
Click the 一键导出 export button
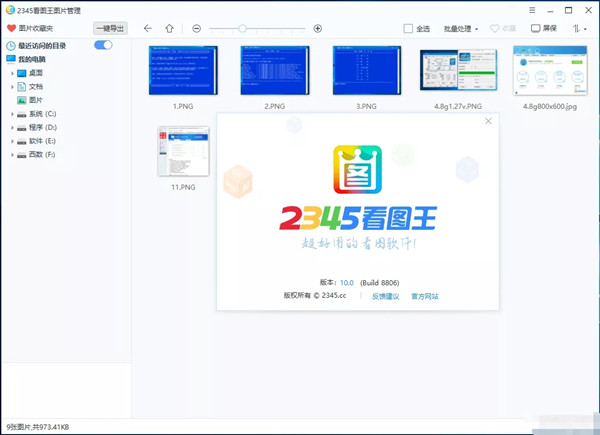(110, 28)
